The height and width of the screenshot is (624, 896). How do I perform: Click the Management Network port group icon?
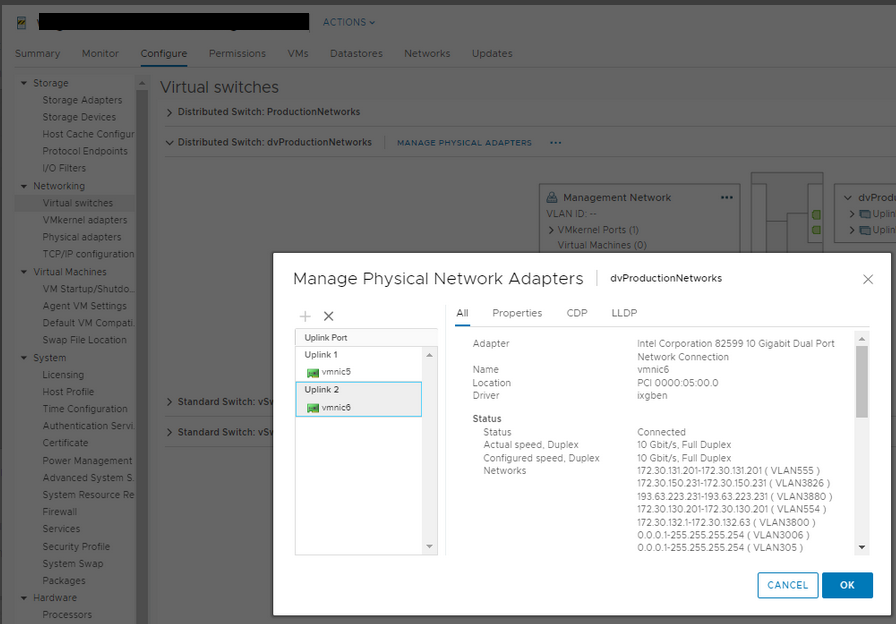coord(551,198)
